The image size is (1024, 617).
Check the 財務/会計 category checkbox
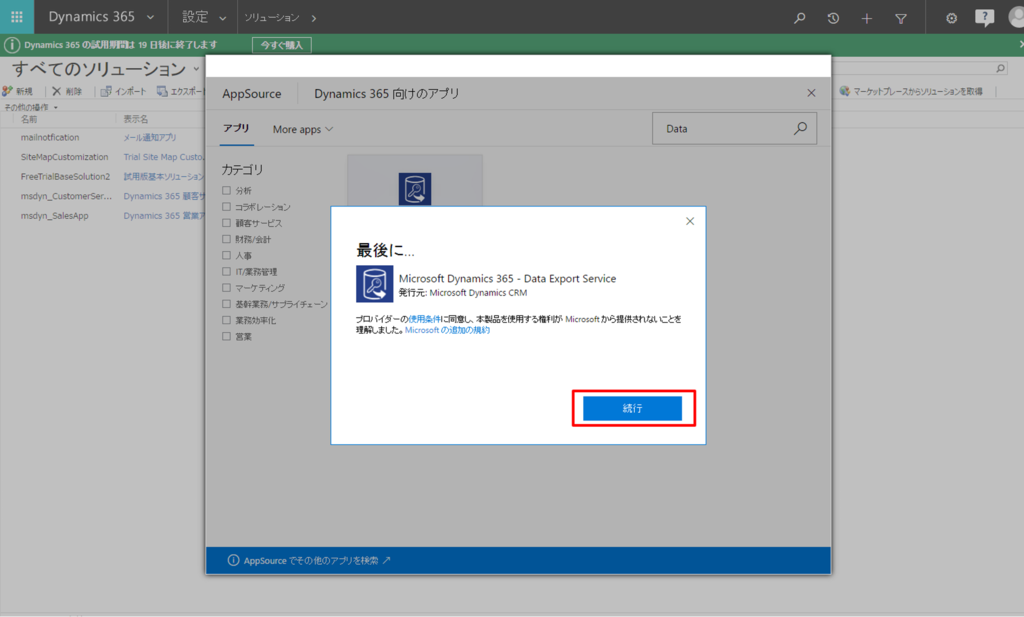point(226,239)
